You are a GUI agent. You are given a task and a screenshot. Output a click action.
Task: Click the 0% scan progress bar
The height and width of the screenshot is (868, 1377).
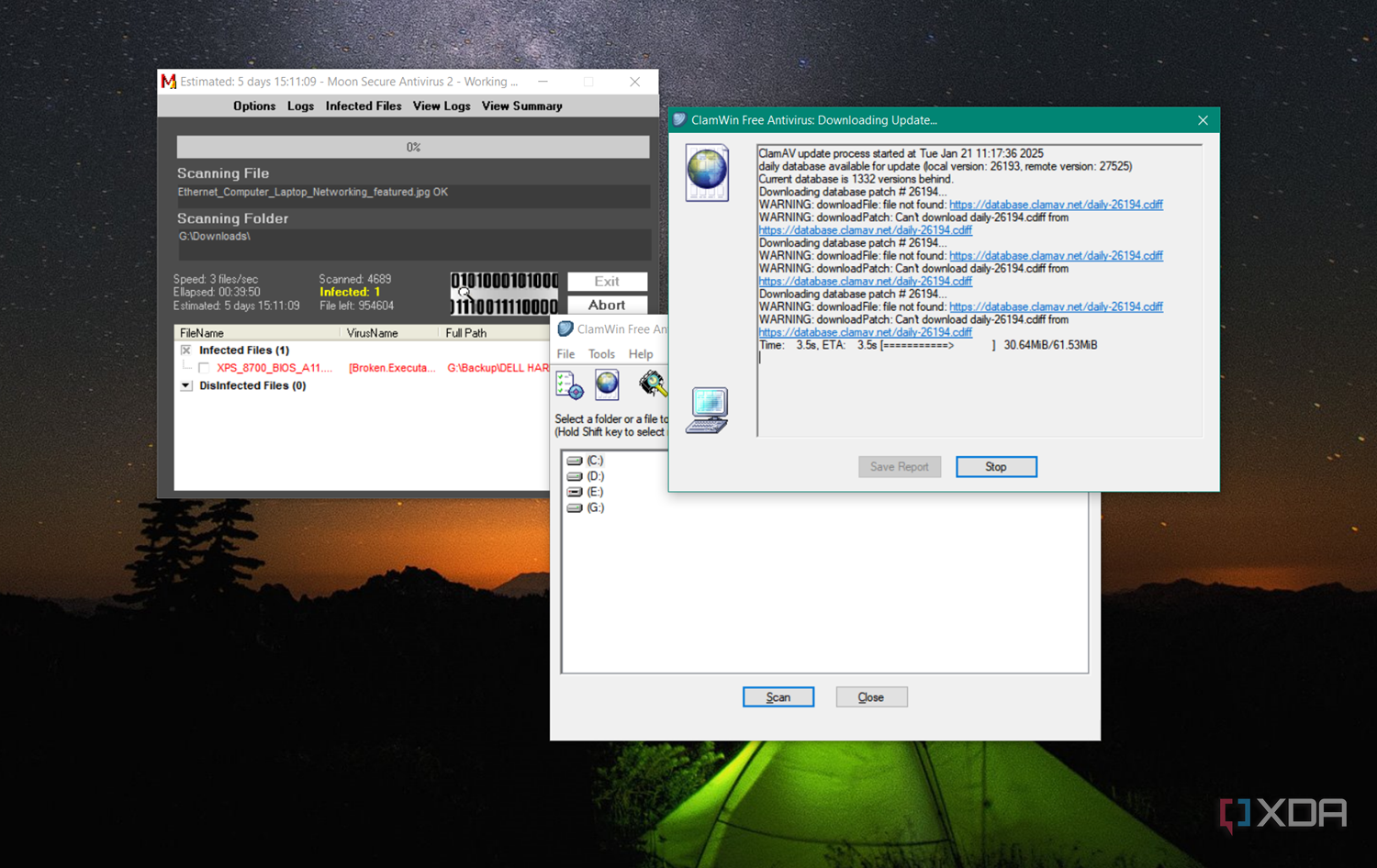(x=413, y=147)
